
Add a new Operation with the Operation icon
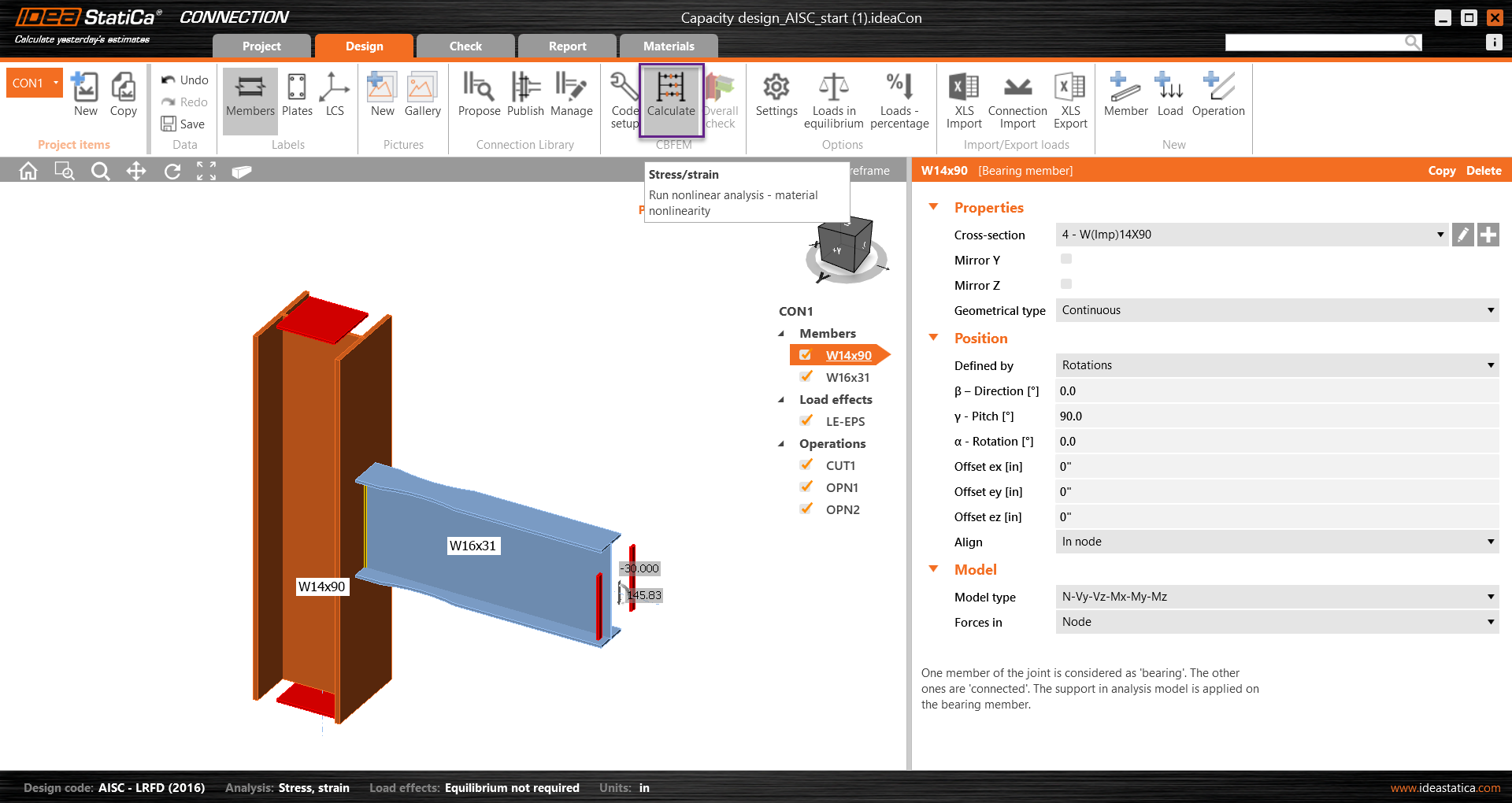tap(1217, 94)
